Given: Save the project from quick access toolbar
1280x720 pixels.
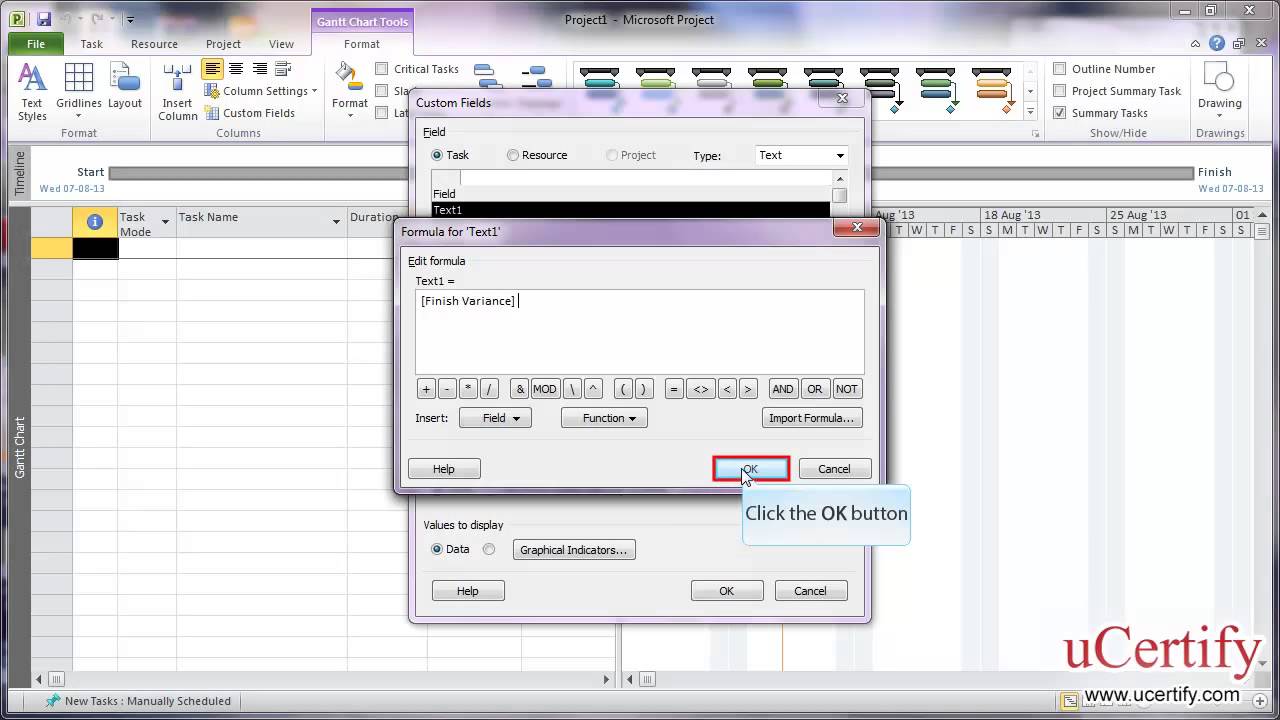Looking at the screenshot, I should pos(43,19).
